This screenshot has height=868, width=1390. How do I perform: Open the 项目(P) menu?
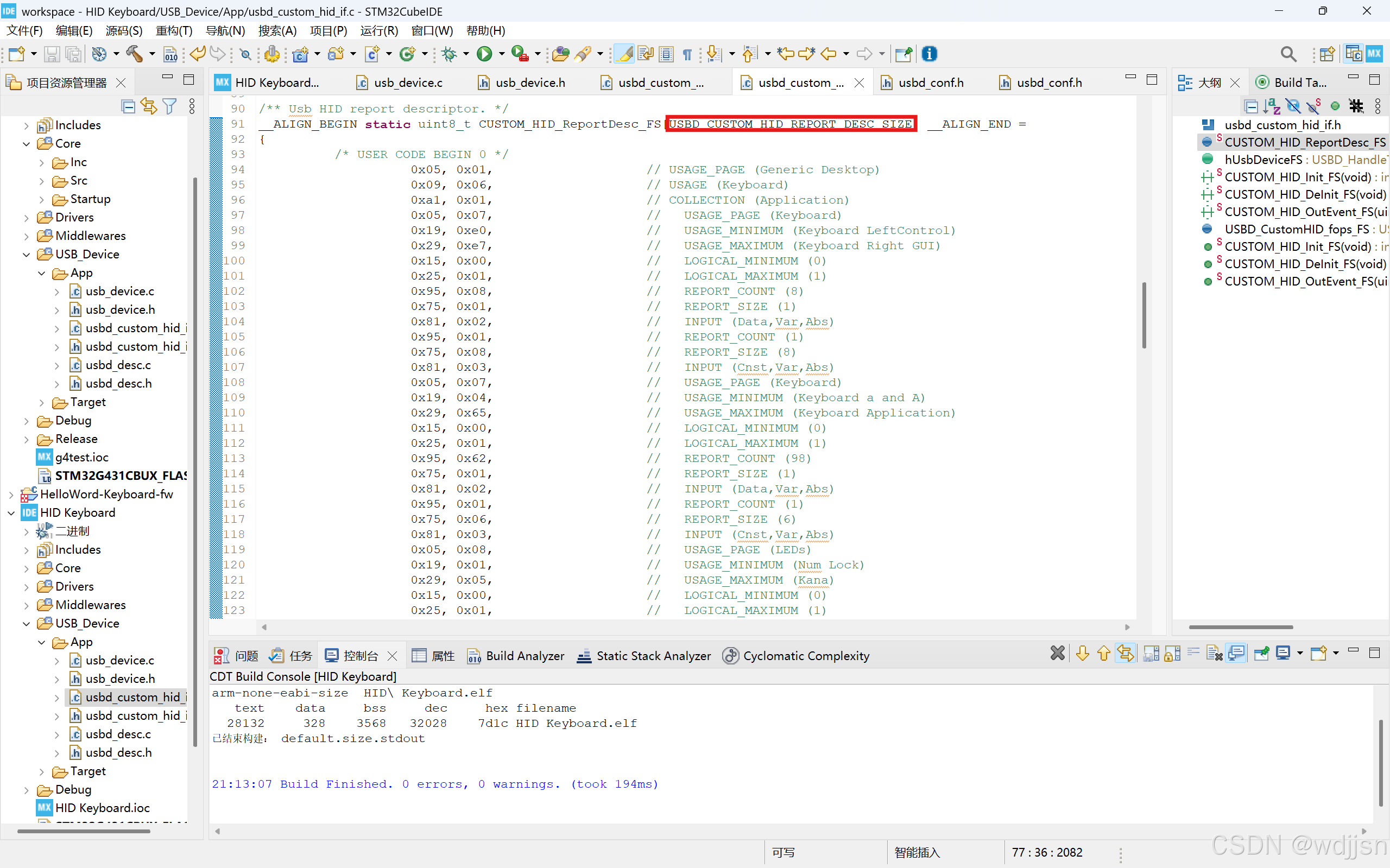(328, 30)
